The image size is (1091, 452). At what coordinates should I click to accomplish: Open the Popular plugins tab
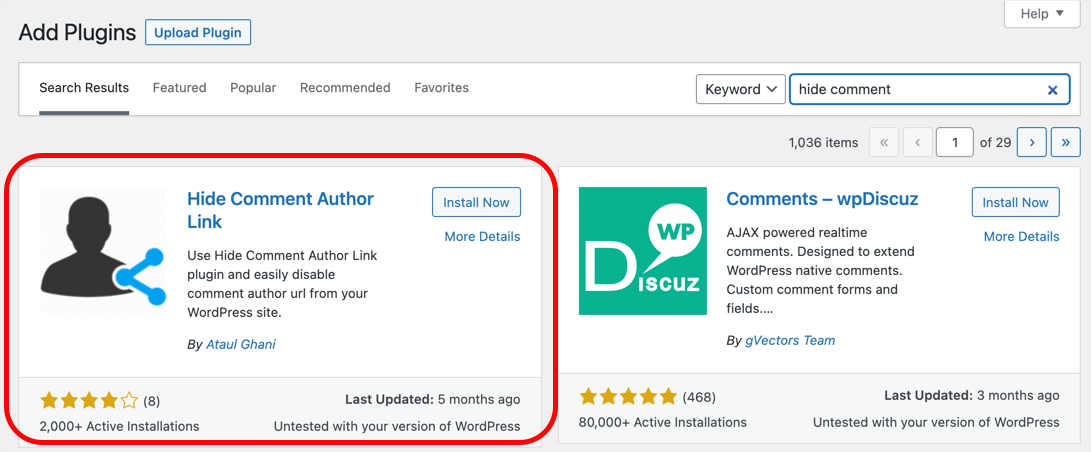click(x=253, y=88)
